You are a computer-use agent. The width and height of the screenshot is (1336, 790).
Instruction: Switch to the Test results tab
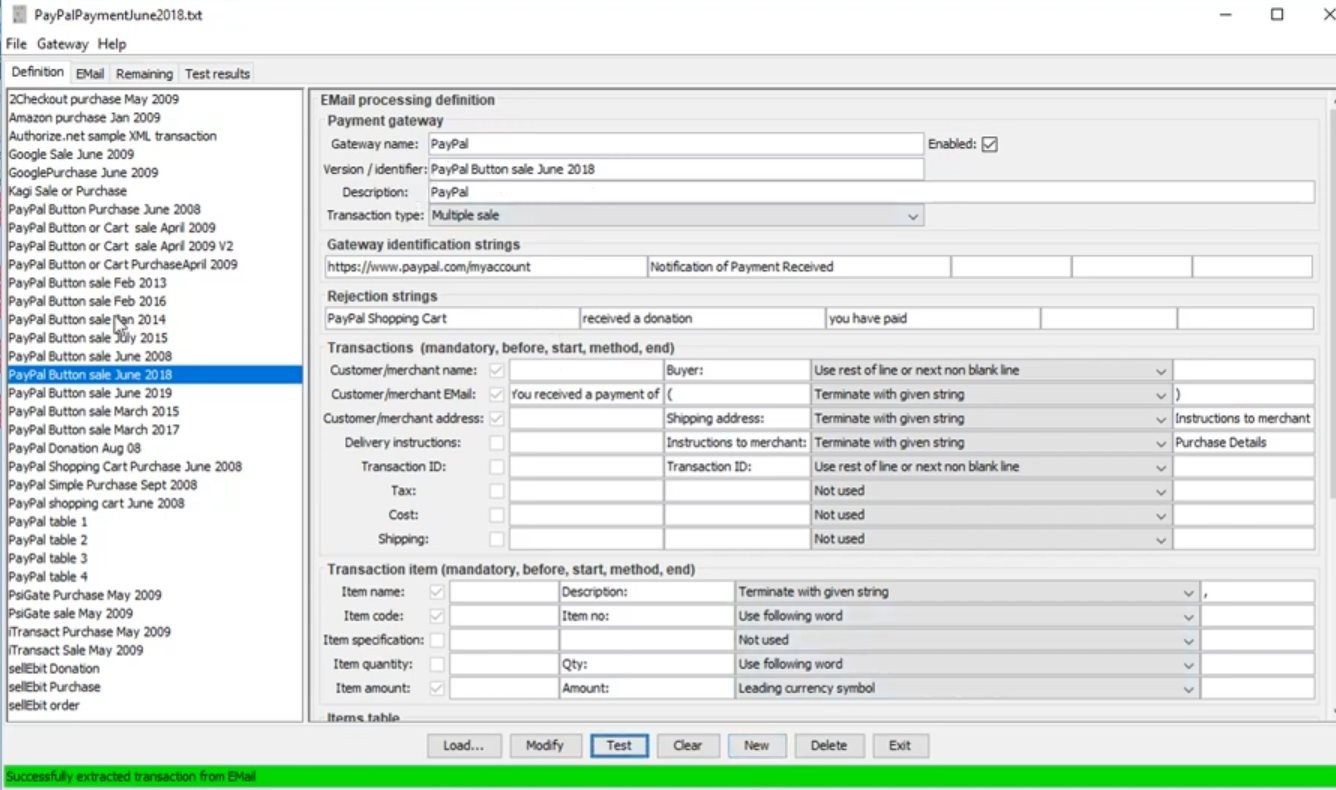coord(217,74)
